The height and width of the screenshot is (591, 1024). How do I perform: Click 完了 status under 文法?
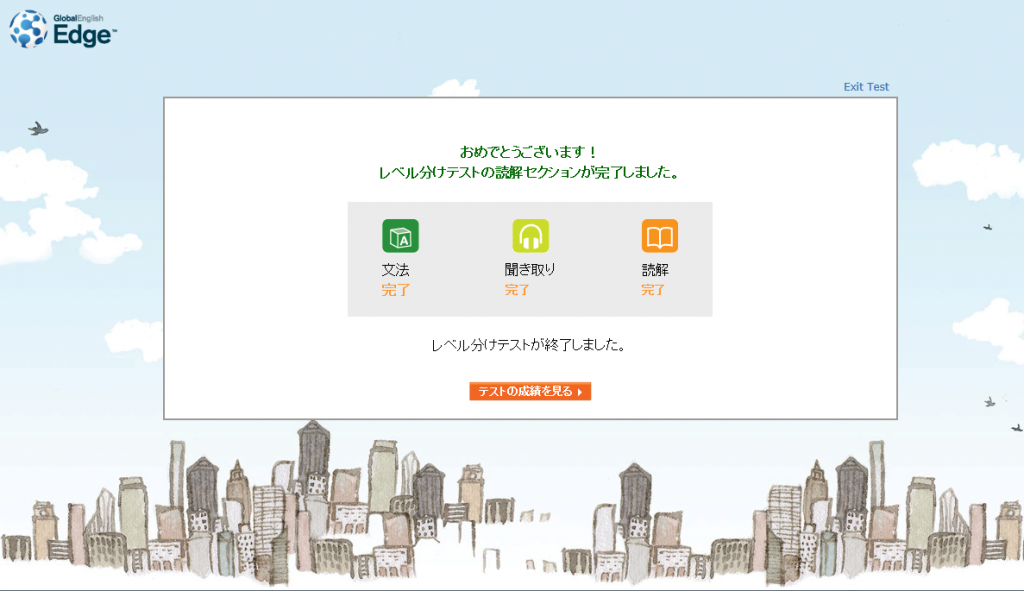(x=396, y=290)
